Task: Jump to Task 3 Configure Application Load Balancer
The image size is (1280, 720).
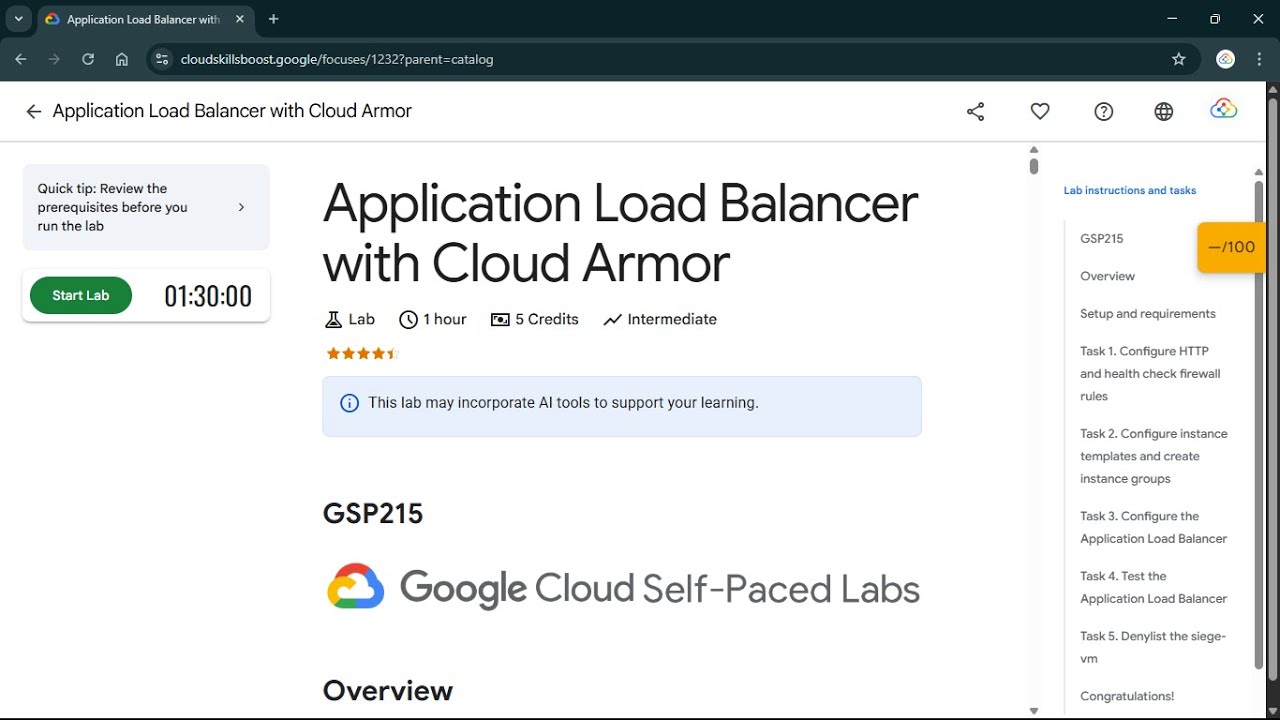Action: (1153, 527)
